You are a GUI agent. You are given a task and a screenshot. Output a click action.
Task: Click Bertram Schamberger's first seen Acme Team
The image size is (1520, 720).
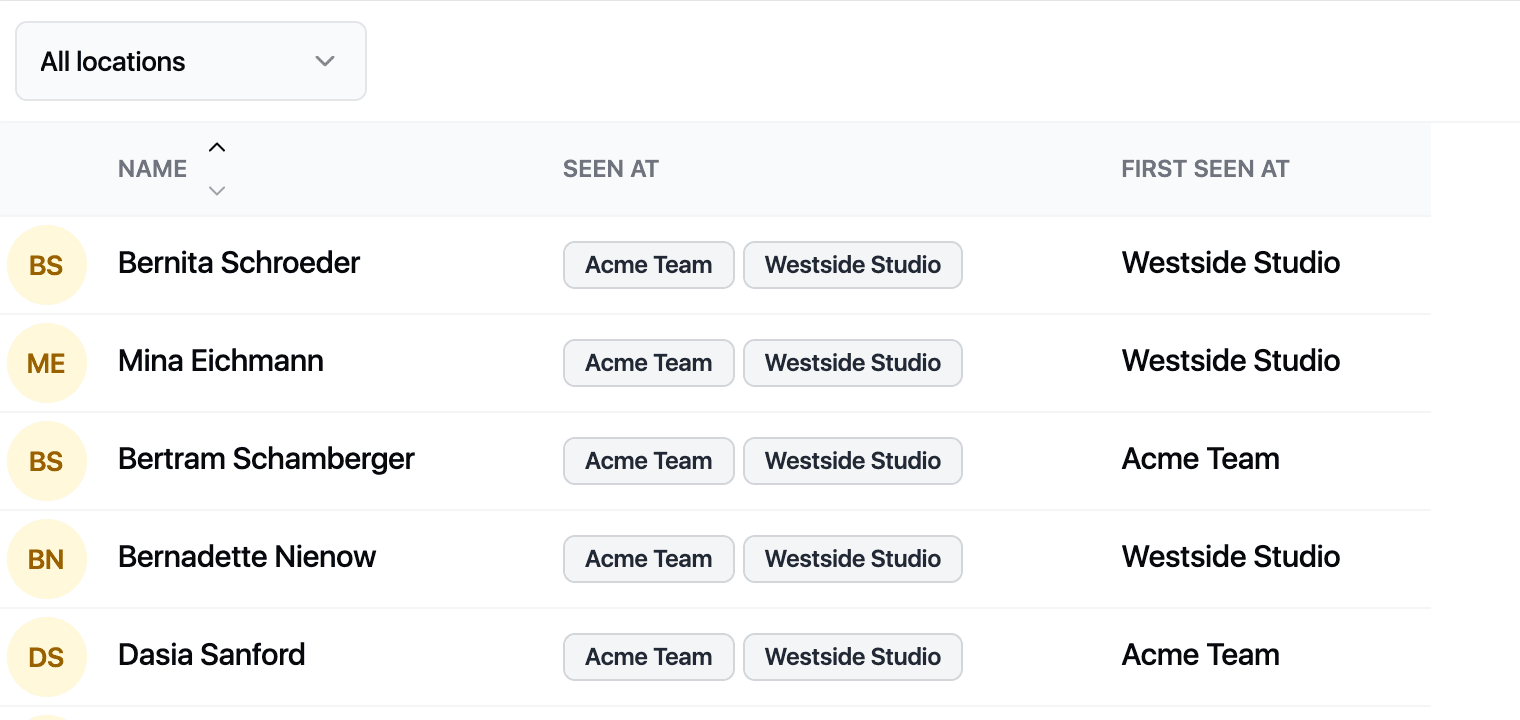coord(1201,459)
